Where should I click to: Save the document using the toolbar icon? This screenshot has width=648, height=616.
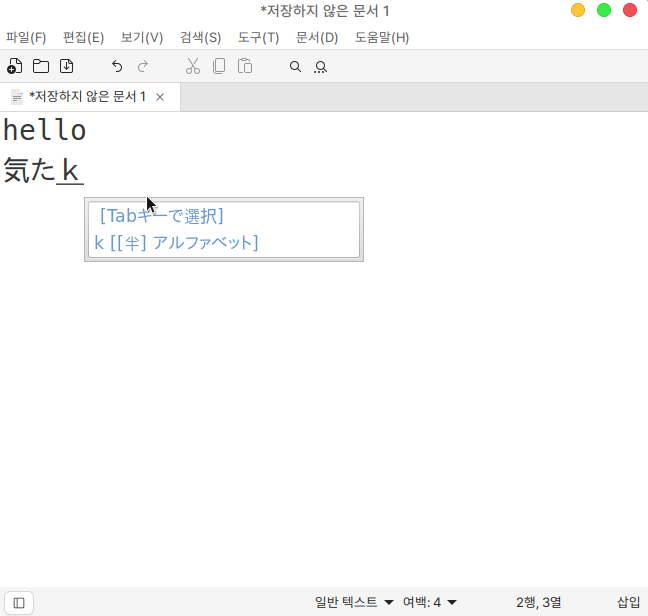(67, 67)
